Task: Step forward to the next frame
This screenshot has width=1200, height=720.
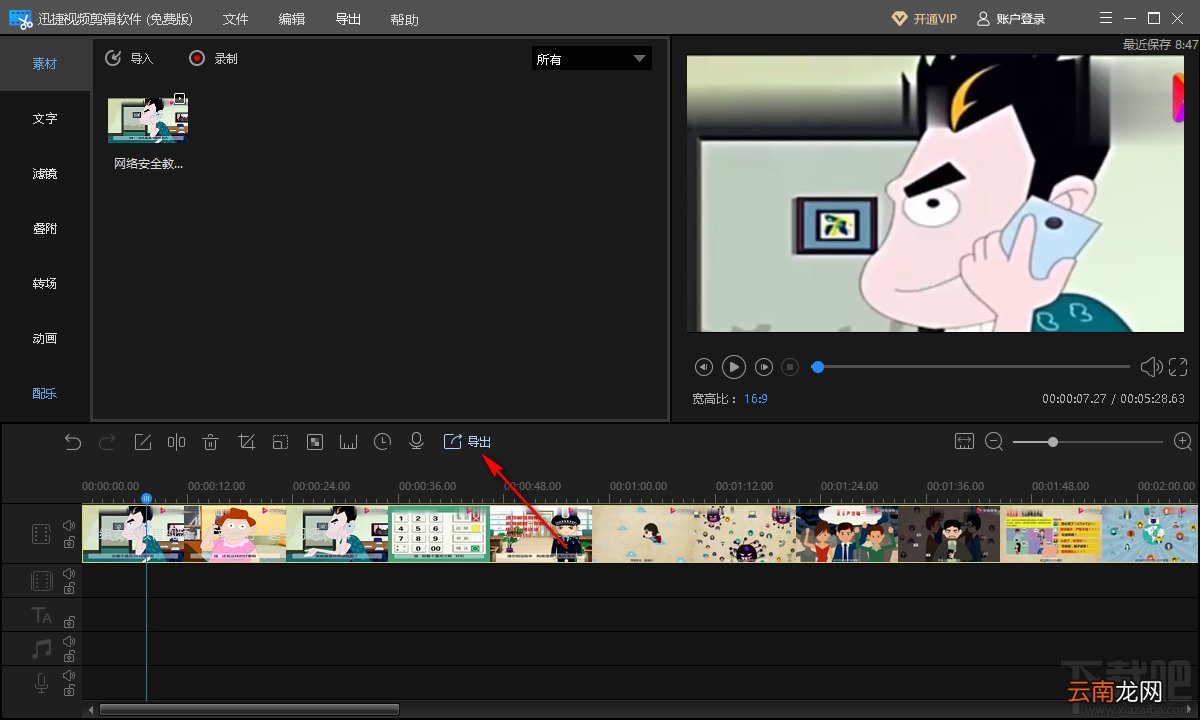Action: pyautogui.click(x=764, y=367)
